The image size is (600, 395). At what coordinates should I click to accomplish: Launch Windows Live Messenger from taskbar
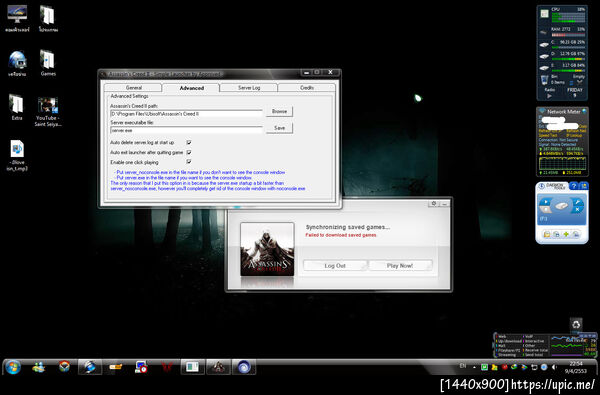(x=39, y=367)
